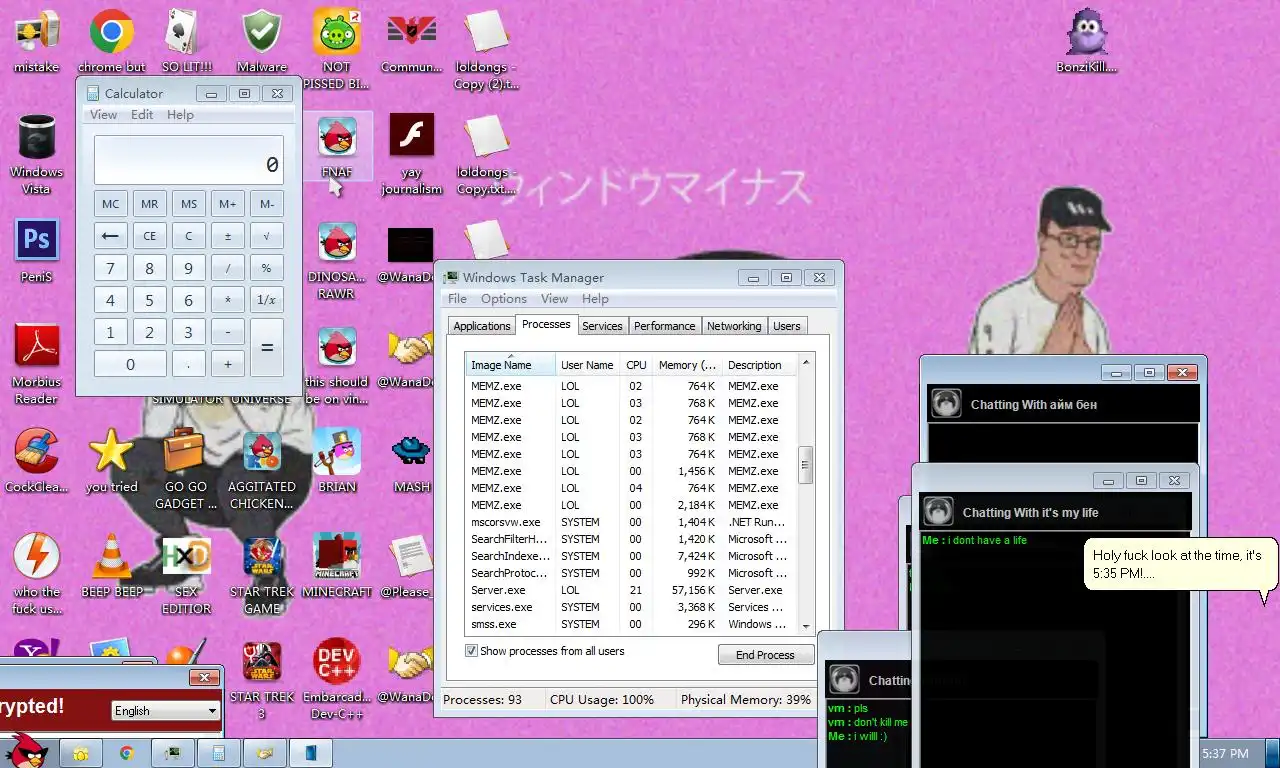This screenshot has height=768, width=1280.
Task: Open the Malware green shield icon
Action: pos(262,40)
